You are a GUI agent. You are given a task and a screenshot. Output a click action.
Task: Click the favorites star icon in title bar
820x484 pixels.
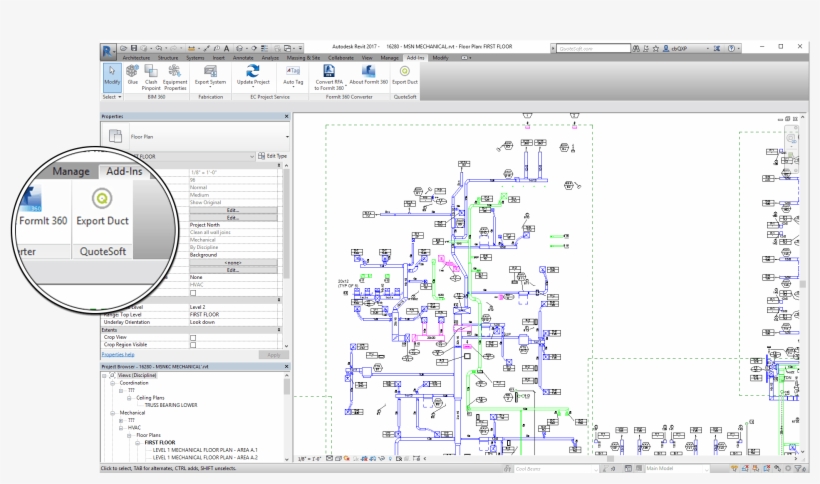(x=656, y=48)
